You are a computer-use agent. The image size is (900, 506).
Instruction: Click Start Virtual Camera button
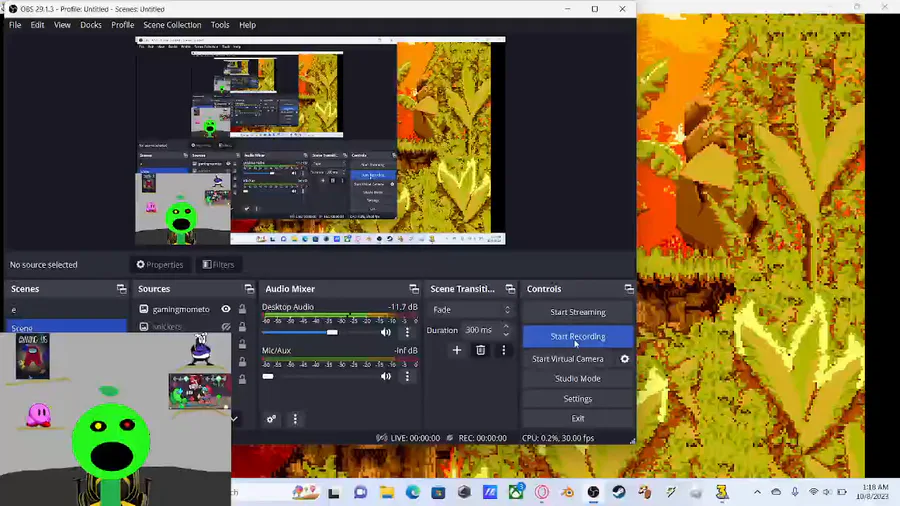point(568,359)
